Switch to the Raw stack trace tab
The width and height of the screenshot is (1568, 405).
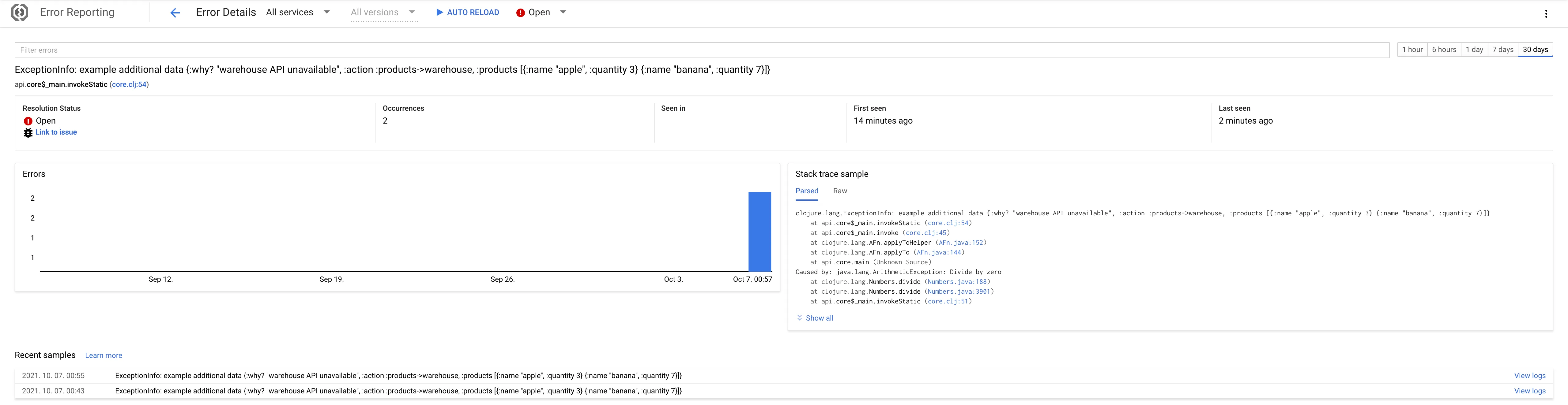(840, 191)
